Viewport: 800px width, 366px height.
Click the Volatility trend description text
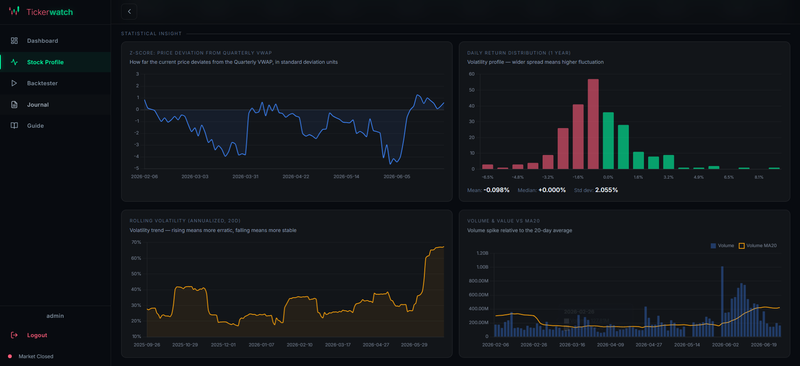[213, 230]
